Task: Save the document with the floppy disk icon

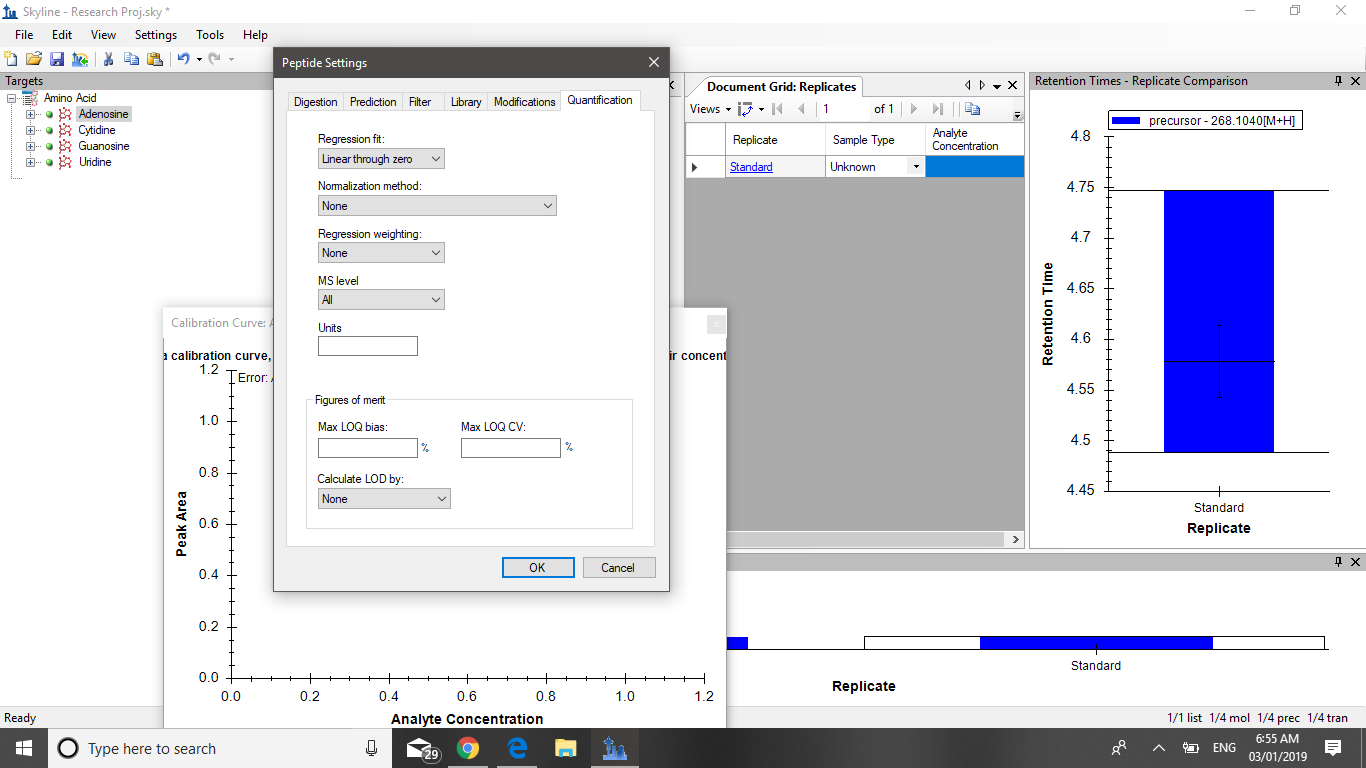Action: [x=56, y=59]
